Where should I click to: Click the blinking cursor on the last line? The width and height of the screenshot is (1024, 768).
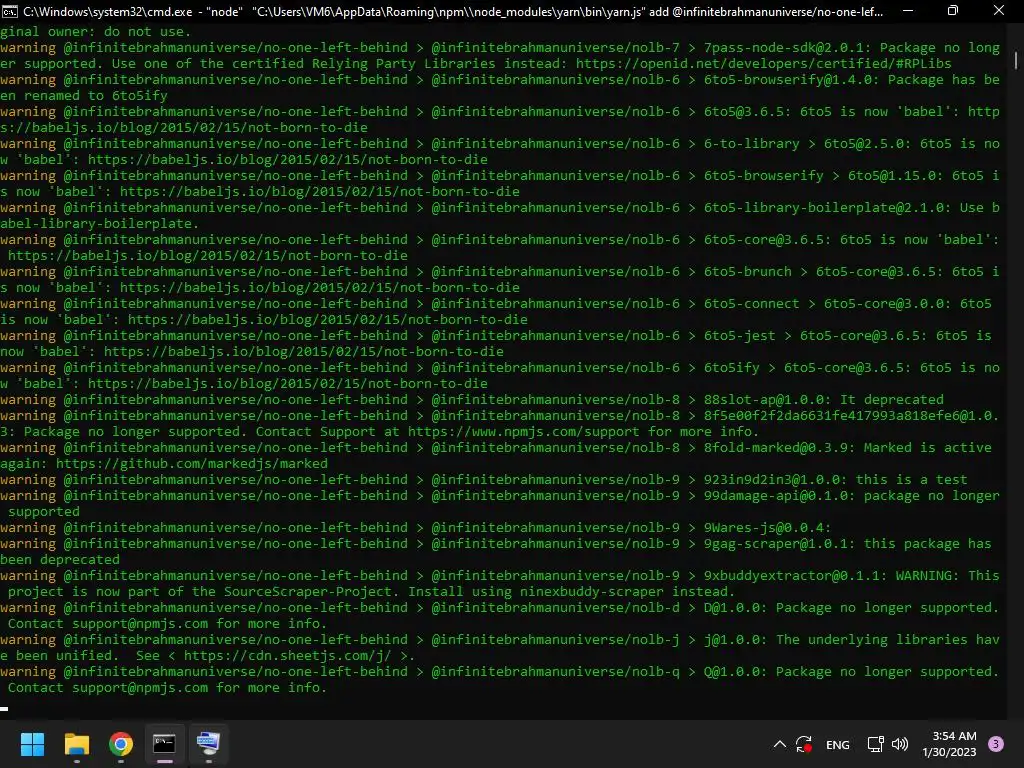tap(4, 709)
